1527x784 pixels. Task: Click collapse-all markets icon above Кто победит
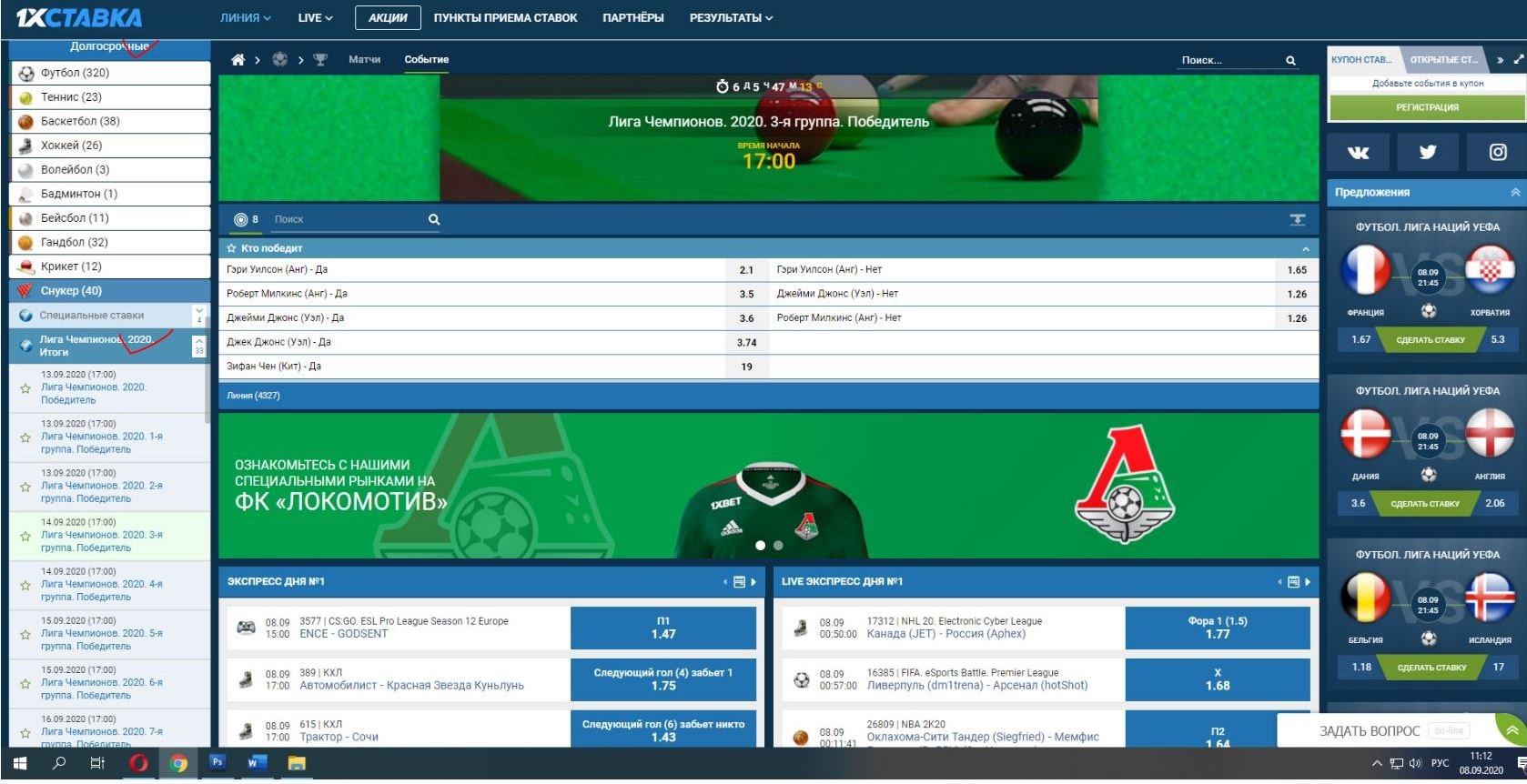(x=1297, y=220)
